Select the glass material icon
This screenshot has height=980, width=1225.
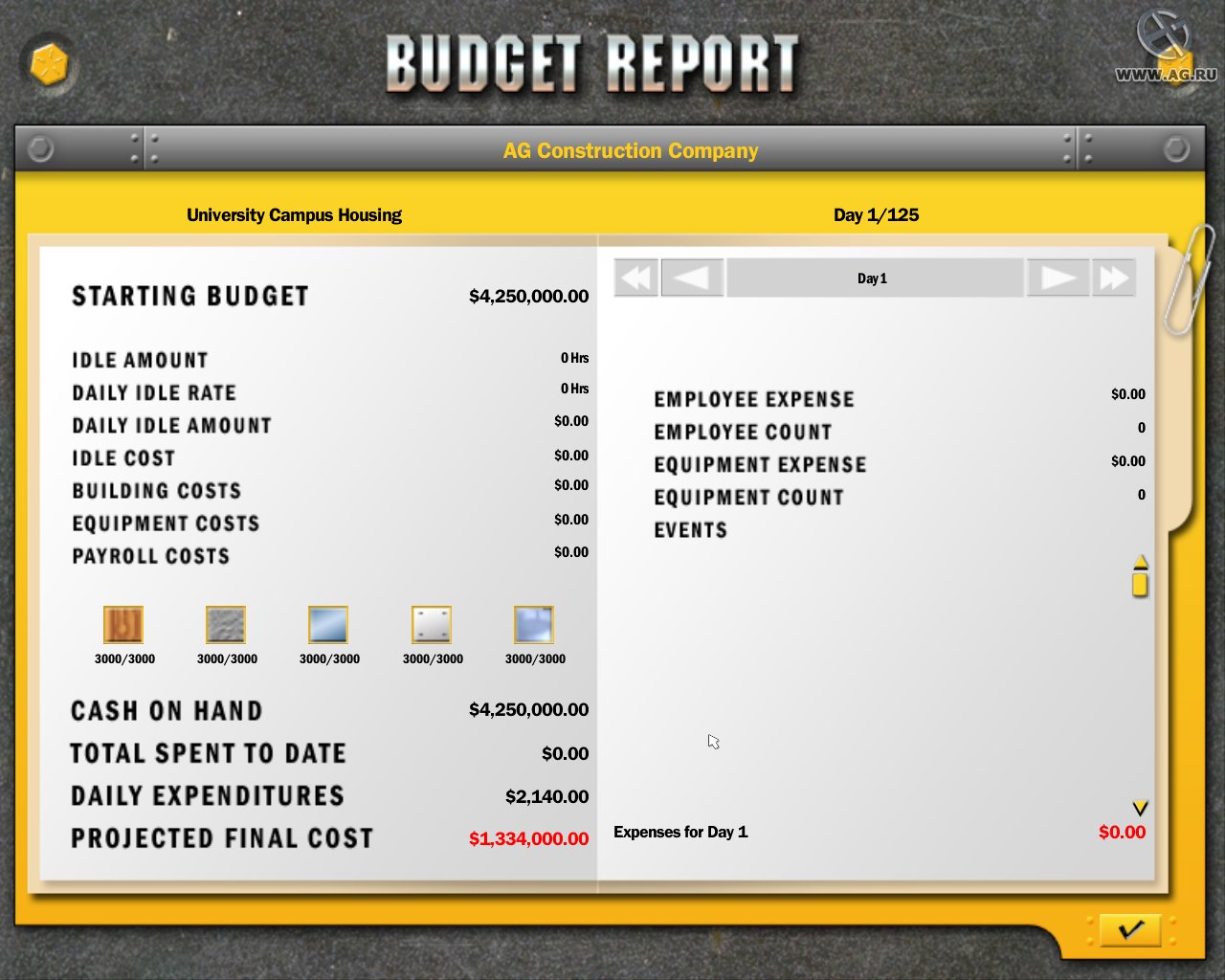coord(328,625)
